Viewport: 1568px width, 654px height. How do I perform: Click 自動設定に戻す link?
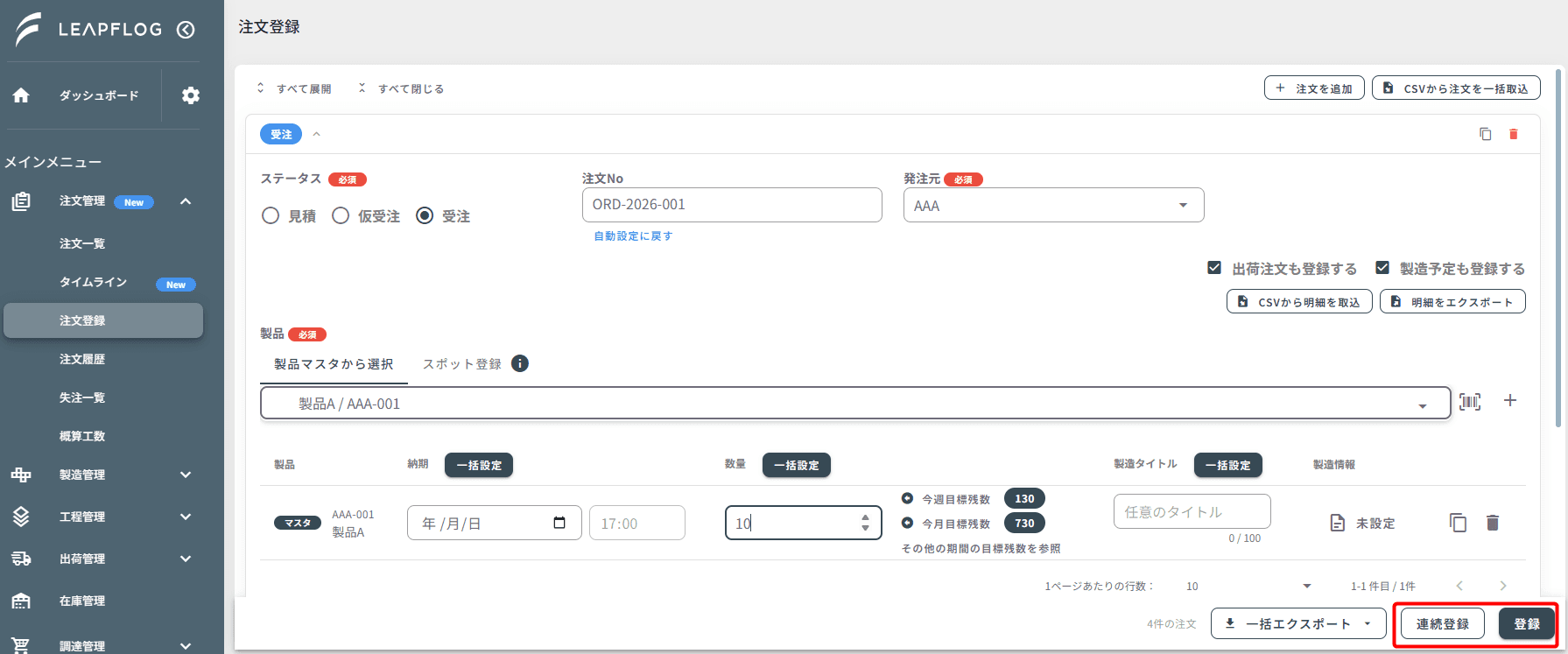[x=633, y=236]
